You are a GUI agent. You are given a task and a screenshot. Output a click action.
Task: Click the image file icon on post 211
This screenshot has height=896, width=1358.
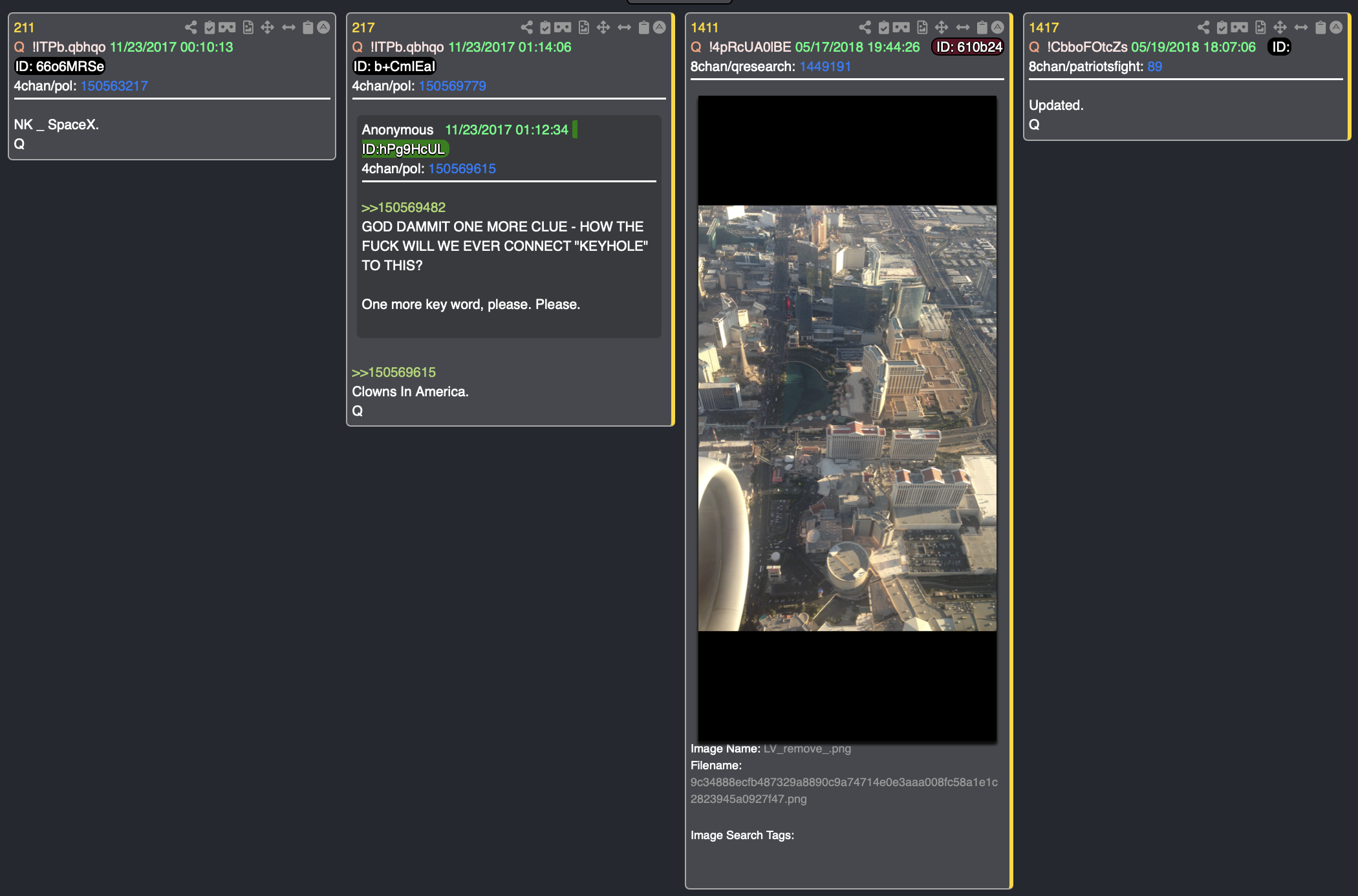tap(248, 27)
